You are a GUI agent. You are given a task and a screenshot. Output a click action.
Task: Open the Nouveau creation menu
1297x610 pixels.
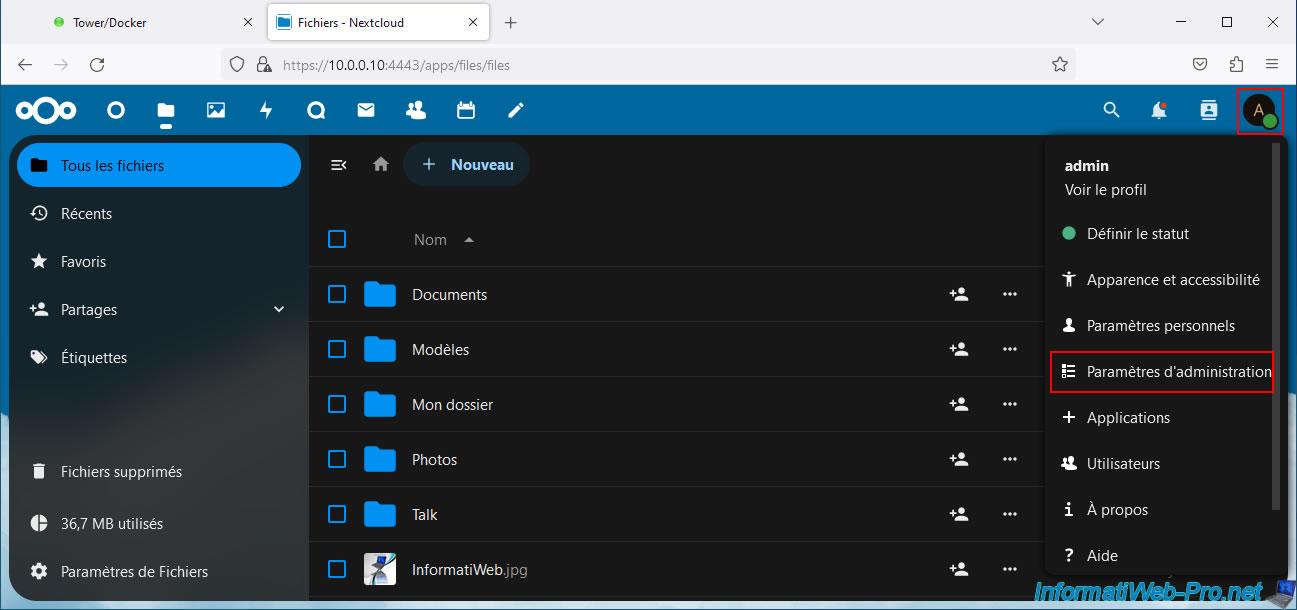[467, 165]
